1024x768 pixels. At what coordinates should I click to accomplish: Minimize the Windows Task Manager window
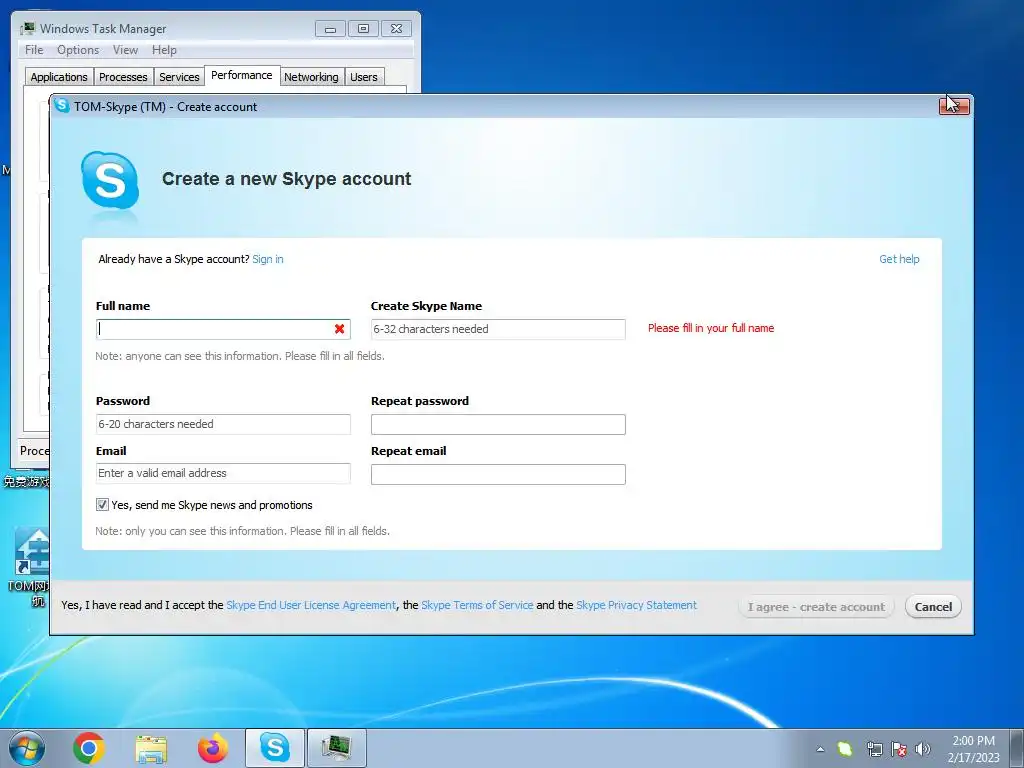pyautogui.click(x=330, y=29)
